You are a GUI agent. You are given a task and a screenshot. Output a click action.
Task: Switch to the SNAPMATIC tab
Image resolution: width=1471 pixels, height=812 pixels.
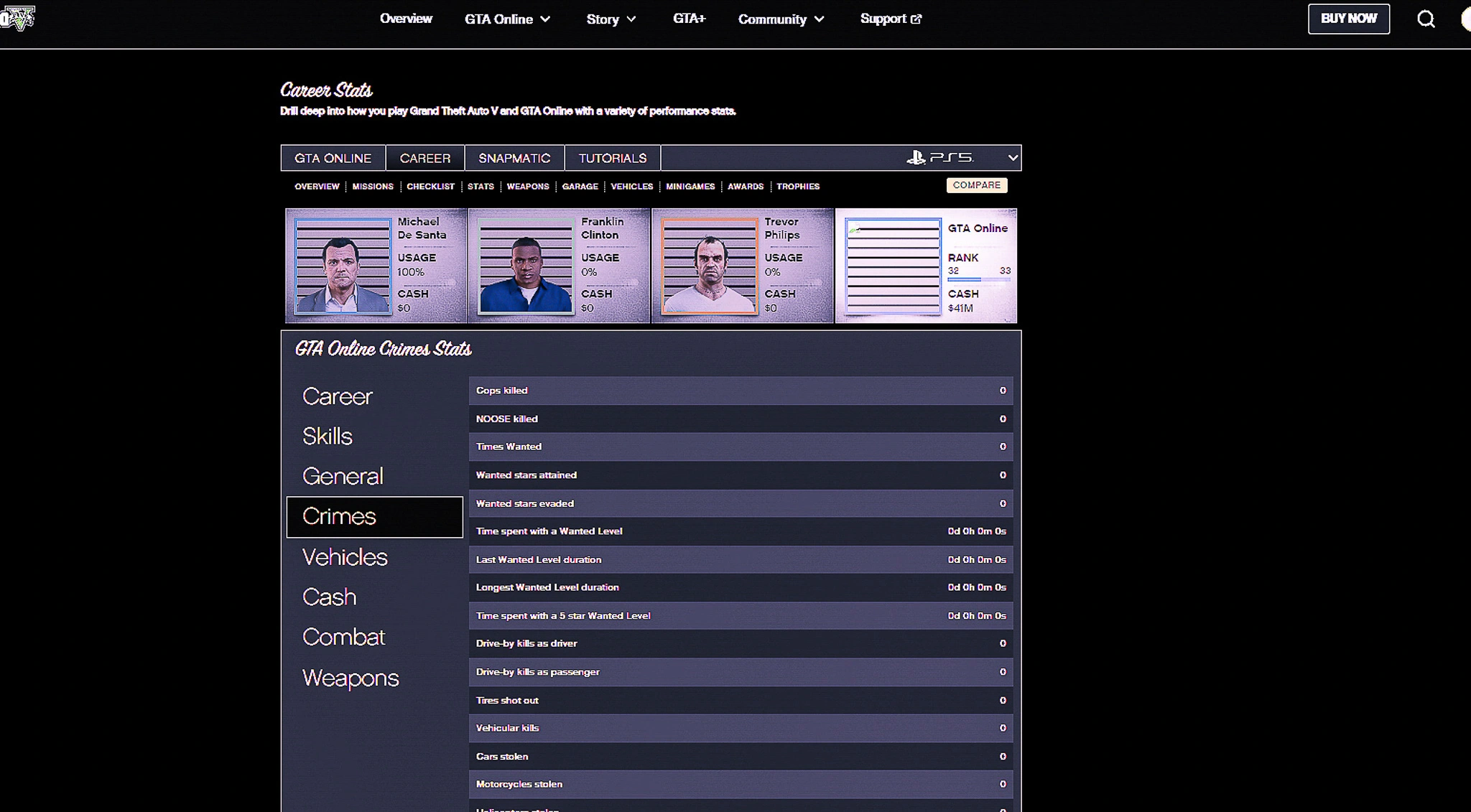click(x=514, y=158)
